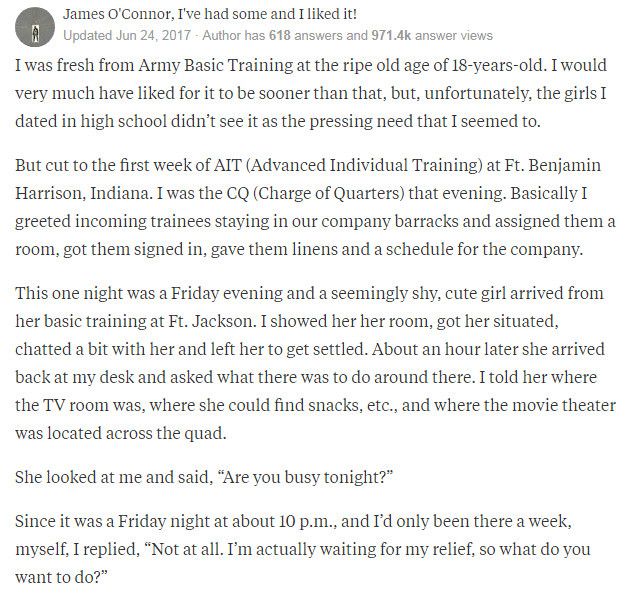The image size is (625, 592).
Task: Click the quote "Are you busy tonight?"
Action: (305, 477)
